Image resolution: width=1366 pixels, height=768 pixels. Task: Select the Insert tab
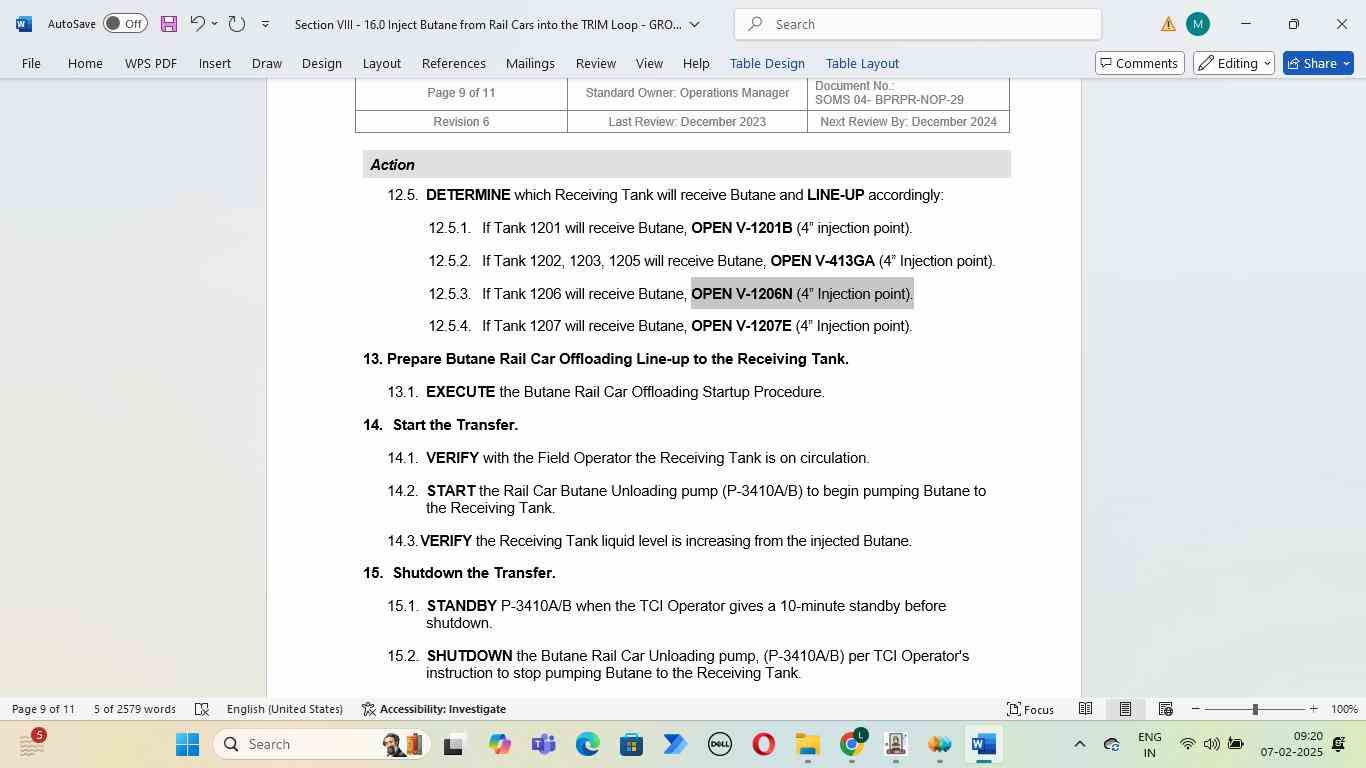pos(215,63)
